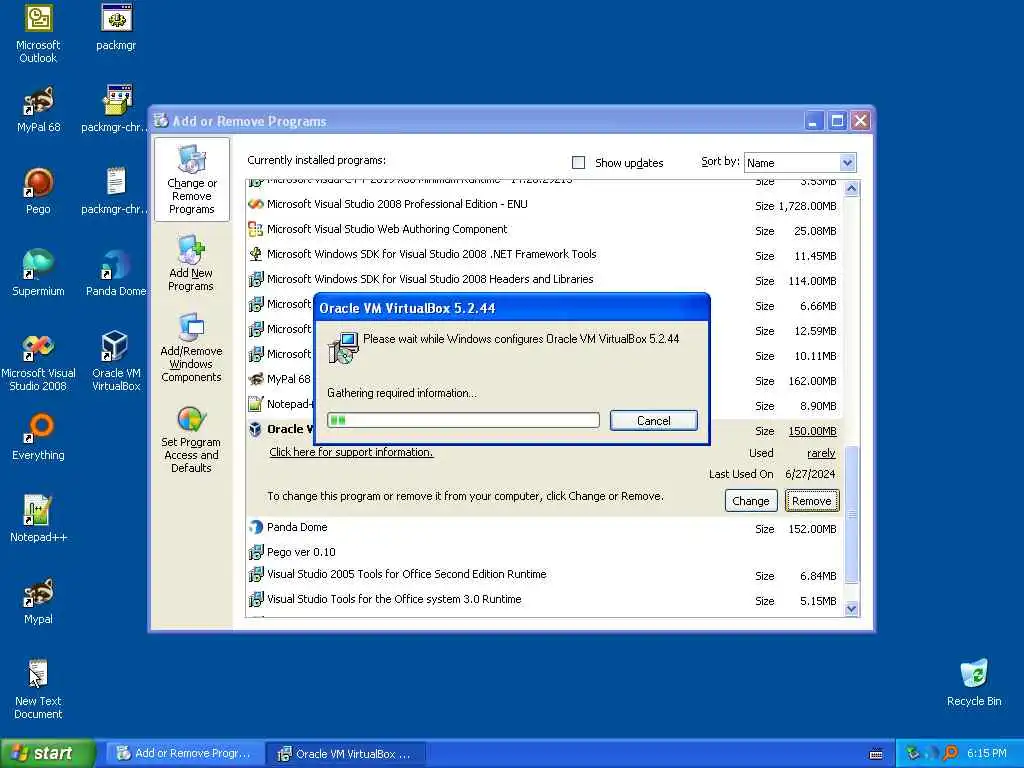Select Visual Studio Tools for Office 3.0 Runtime
Viewport: 1024px width, 768px height.
click(x=545, y=600)
